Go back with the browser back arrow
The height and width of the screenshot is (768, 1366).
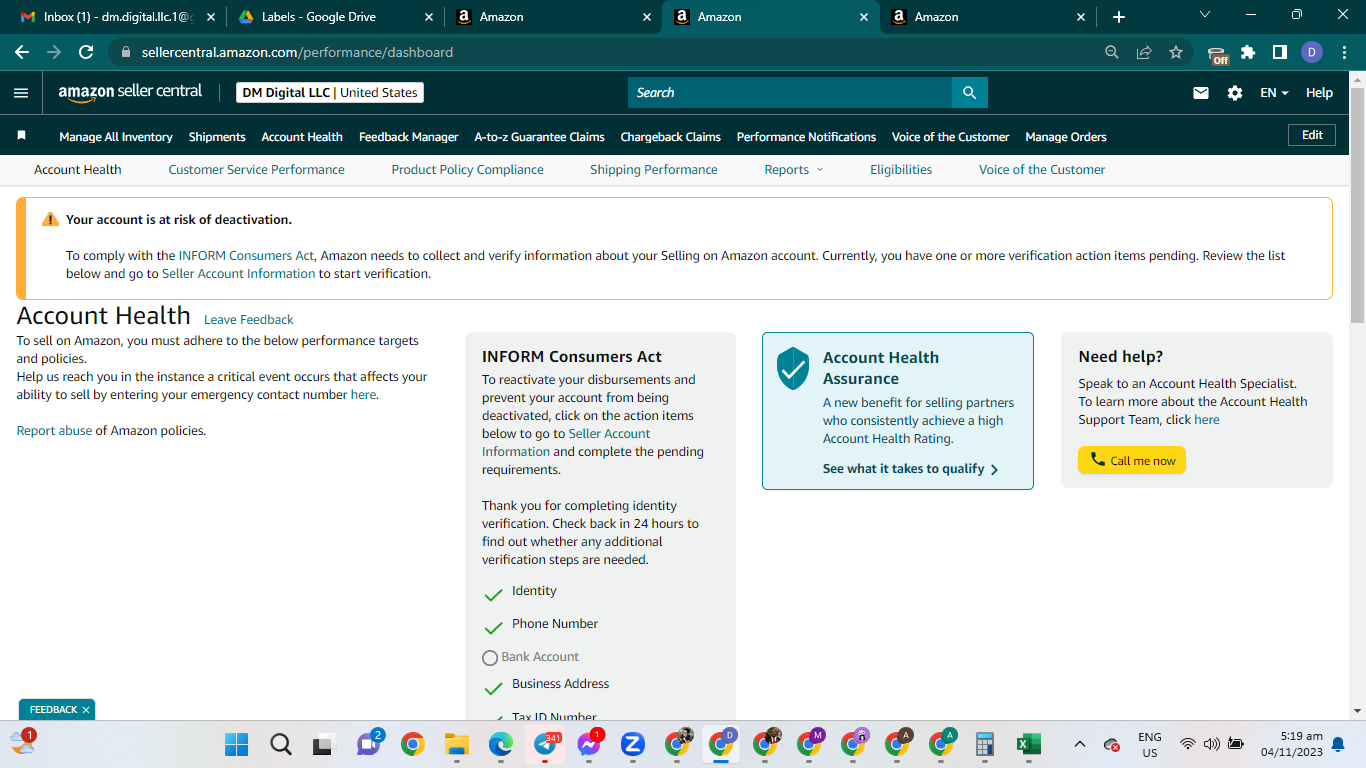(x=22, y=52)
